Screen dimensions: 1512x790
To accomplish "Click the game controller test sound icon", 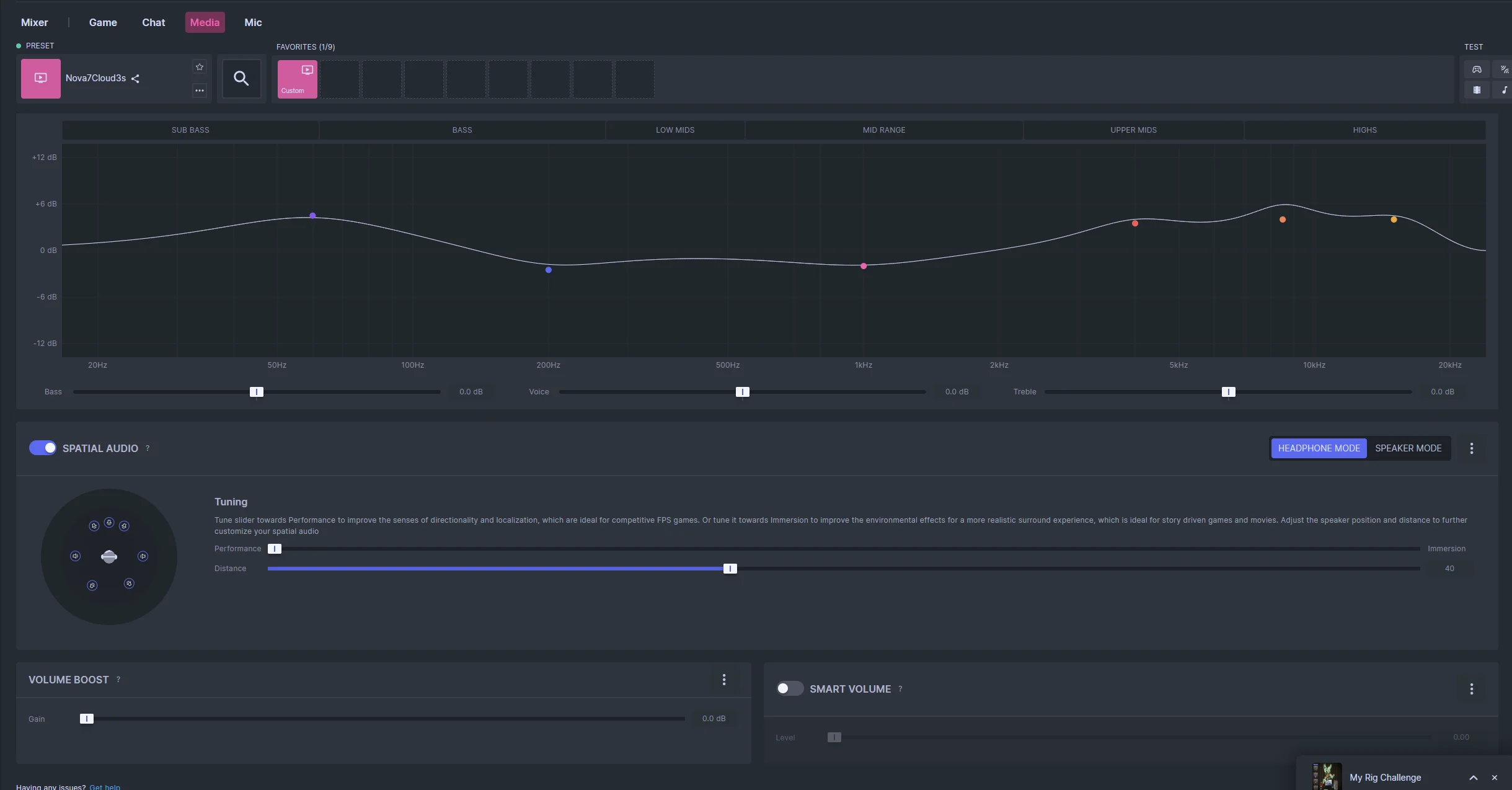I will tap(1477, 69).
